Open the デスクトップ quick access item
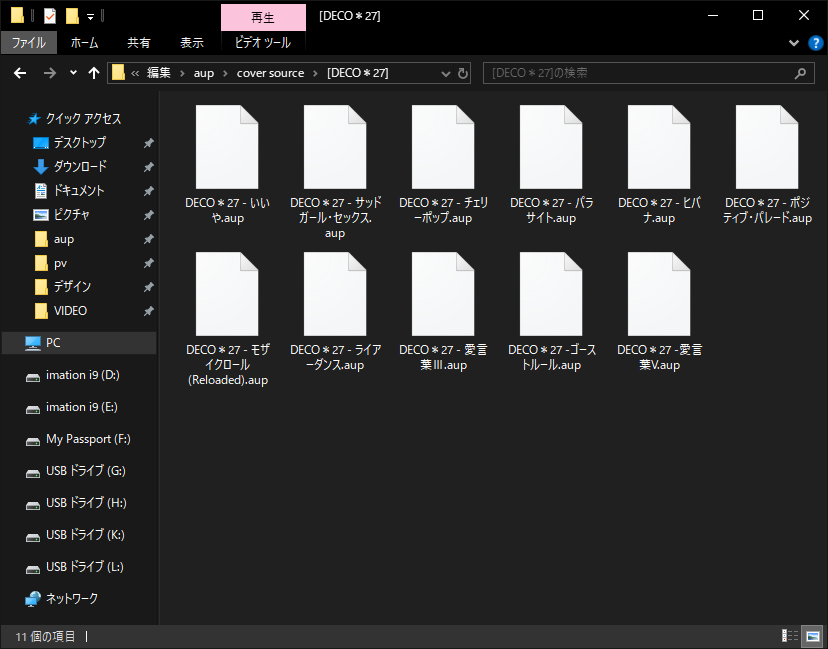 pos(79,143)
